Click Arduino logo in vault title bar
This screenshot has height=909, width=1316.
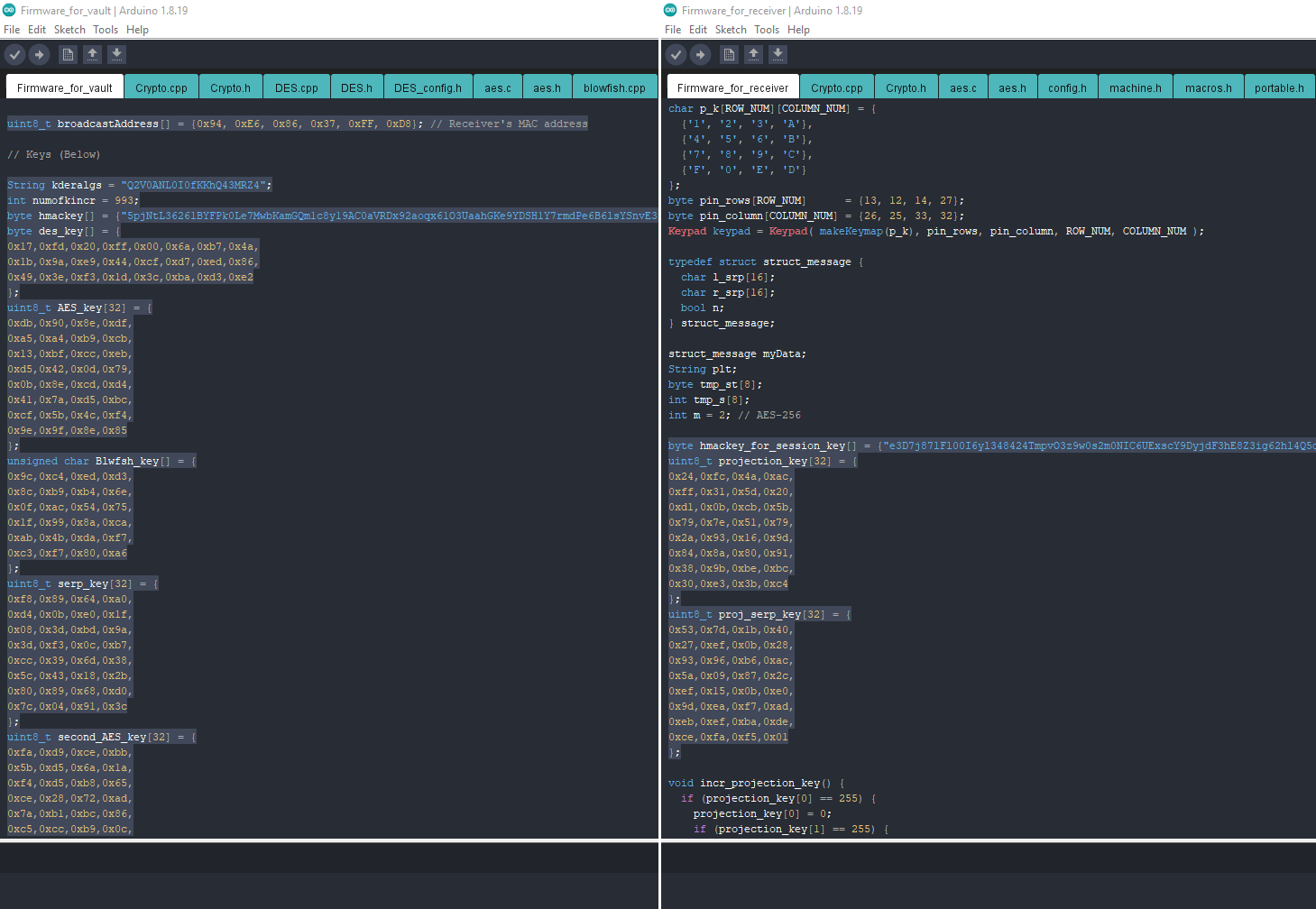tap(9, 10)
